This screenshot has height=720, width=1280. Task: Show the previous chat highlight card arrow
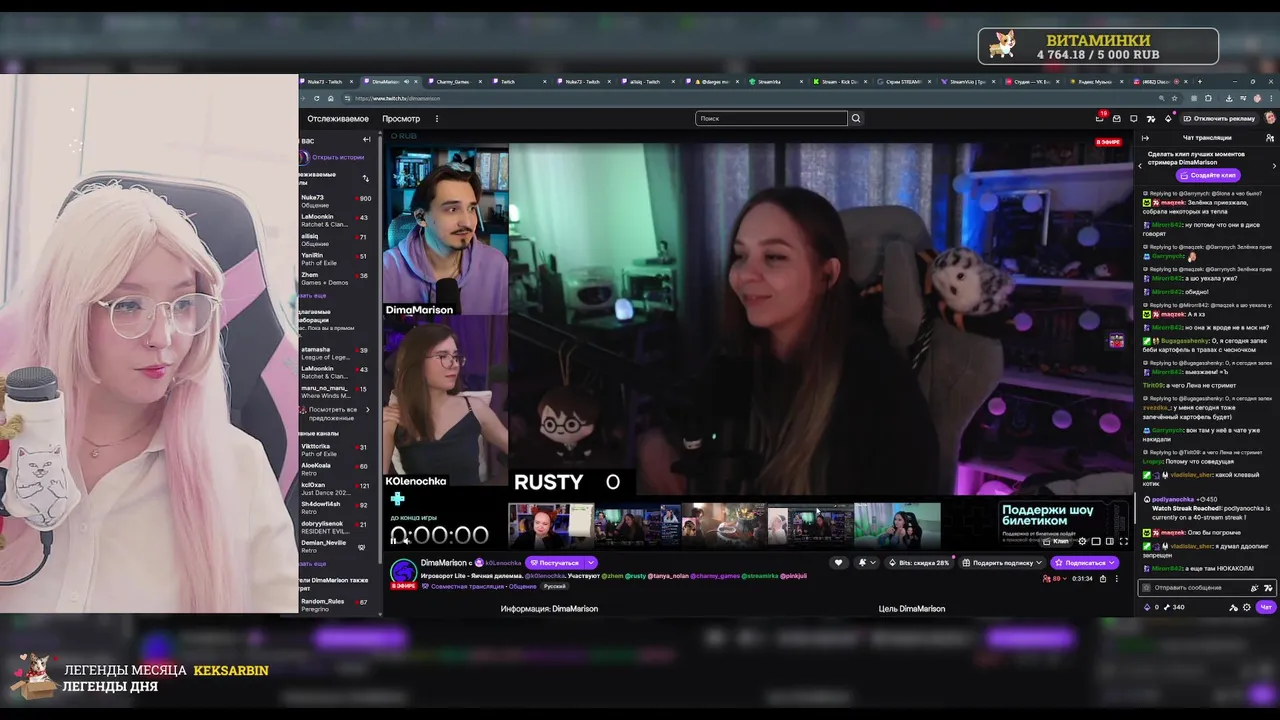(1139, 165)
